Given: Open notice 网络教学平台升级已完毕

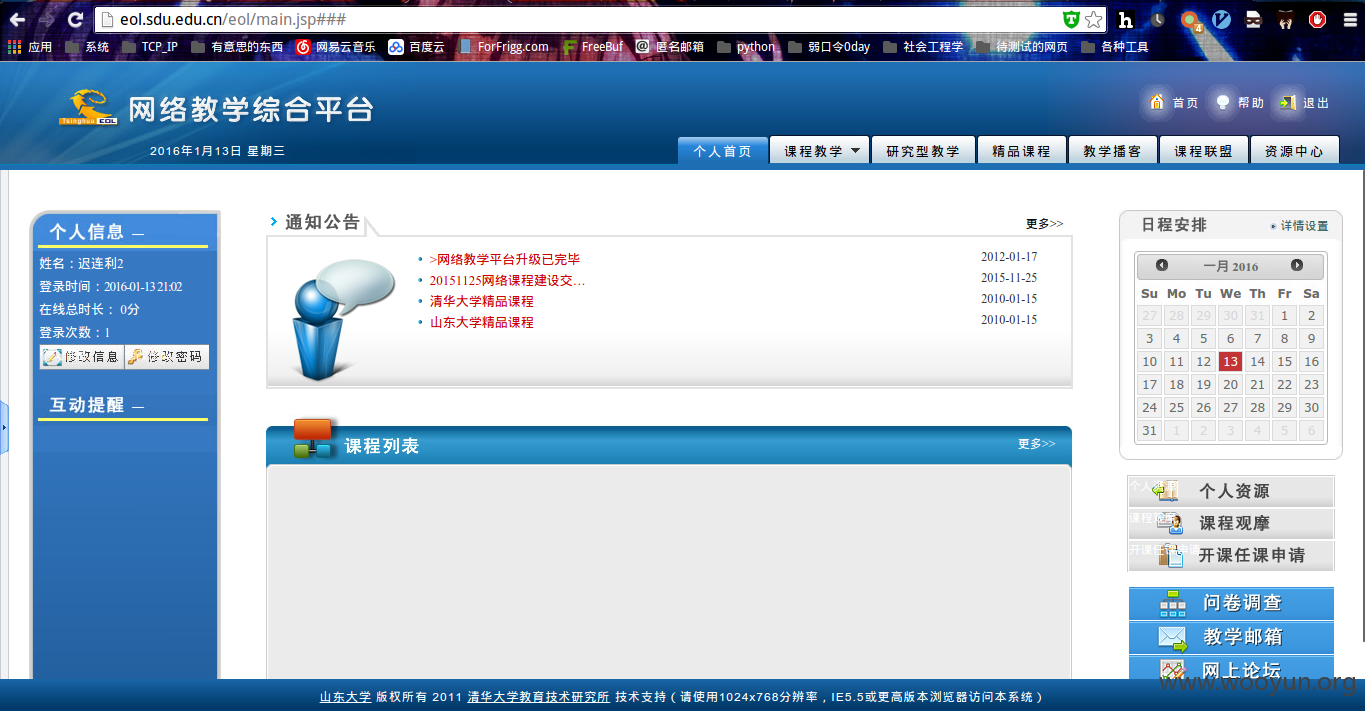Looking at the screenshot, I should tap(504, 259).
